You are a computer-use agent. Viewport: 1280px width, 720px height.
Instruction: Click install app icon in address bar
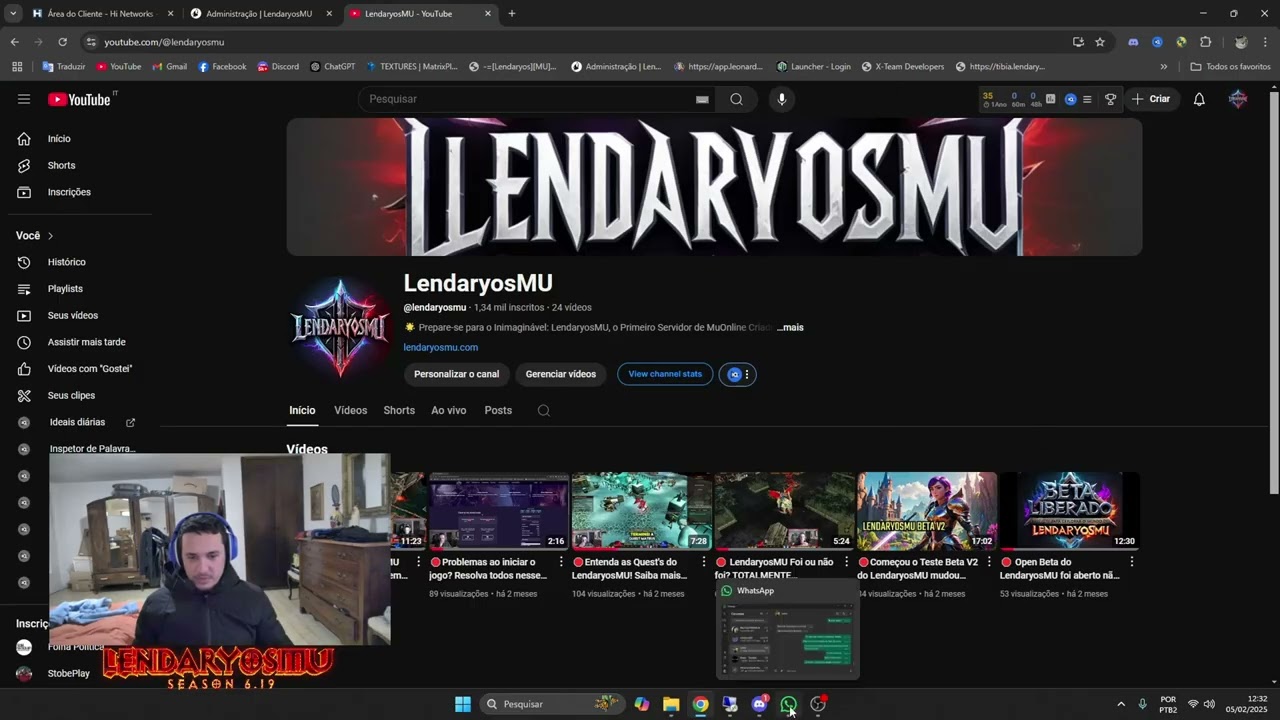click(1078, 42)
